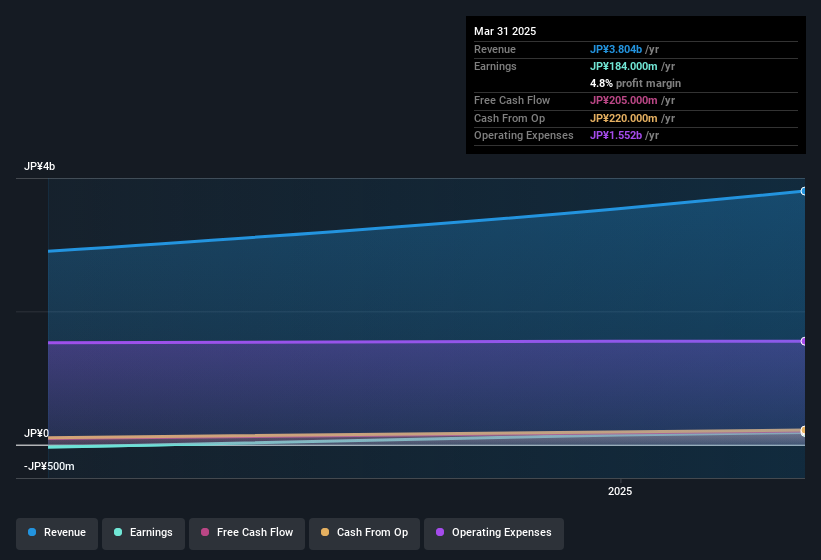Toggle the Earnings legend button

[x=143, y=533]
